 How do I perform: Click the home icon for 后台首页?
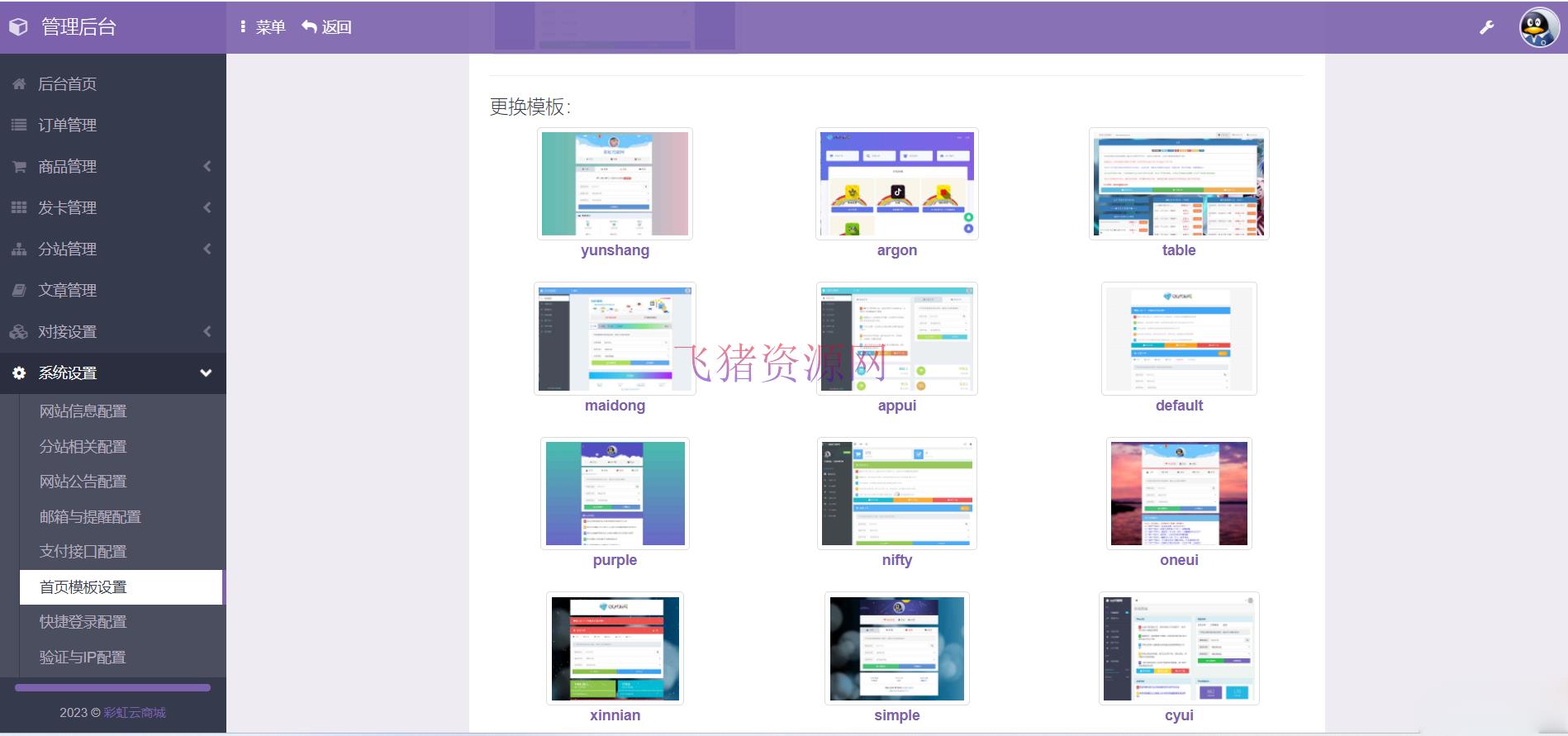coord(19,83)
